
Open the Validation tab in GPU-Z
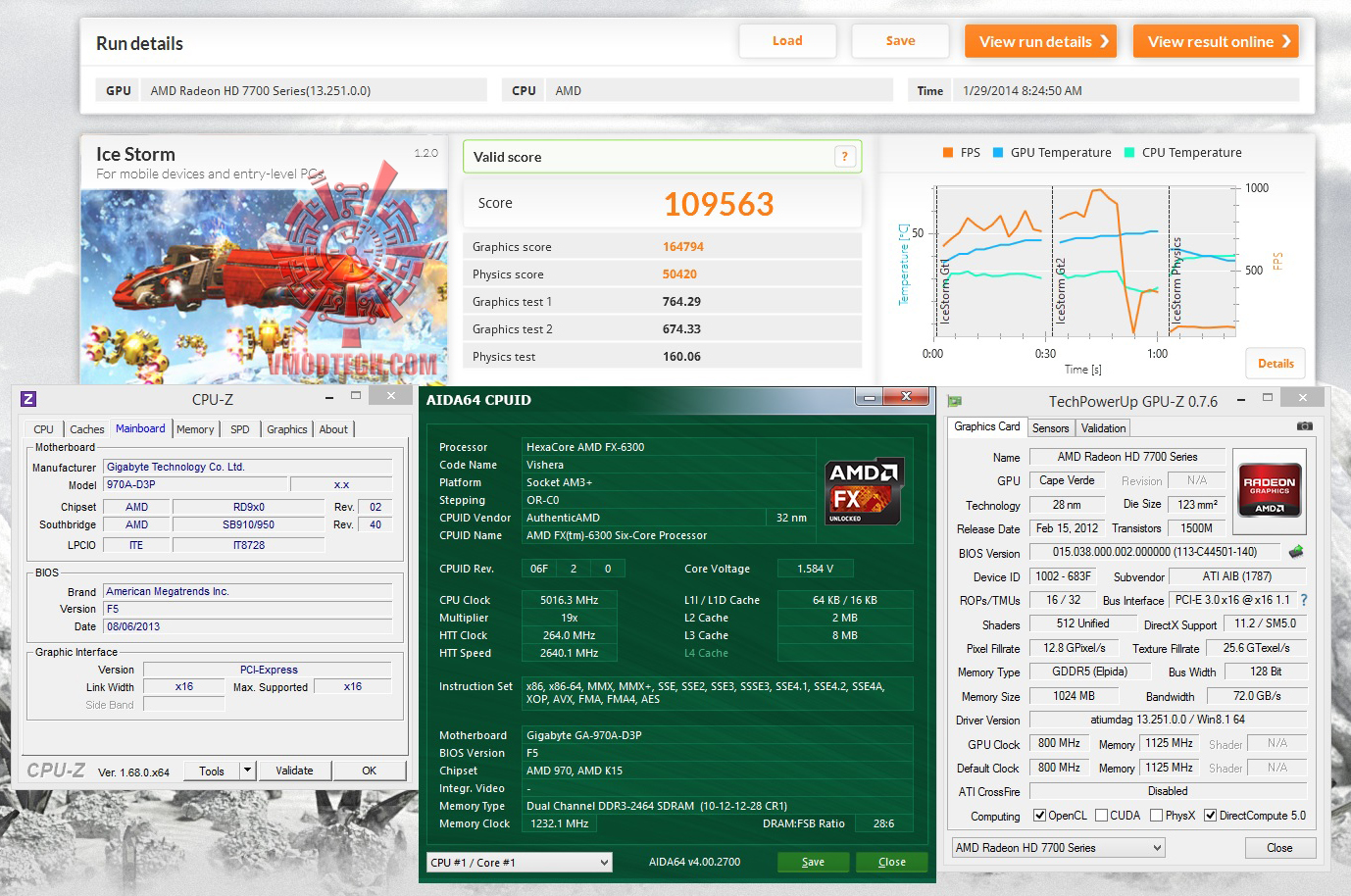pyautogui.click(x=1104, y=428)
